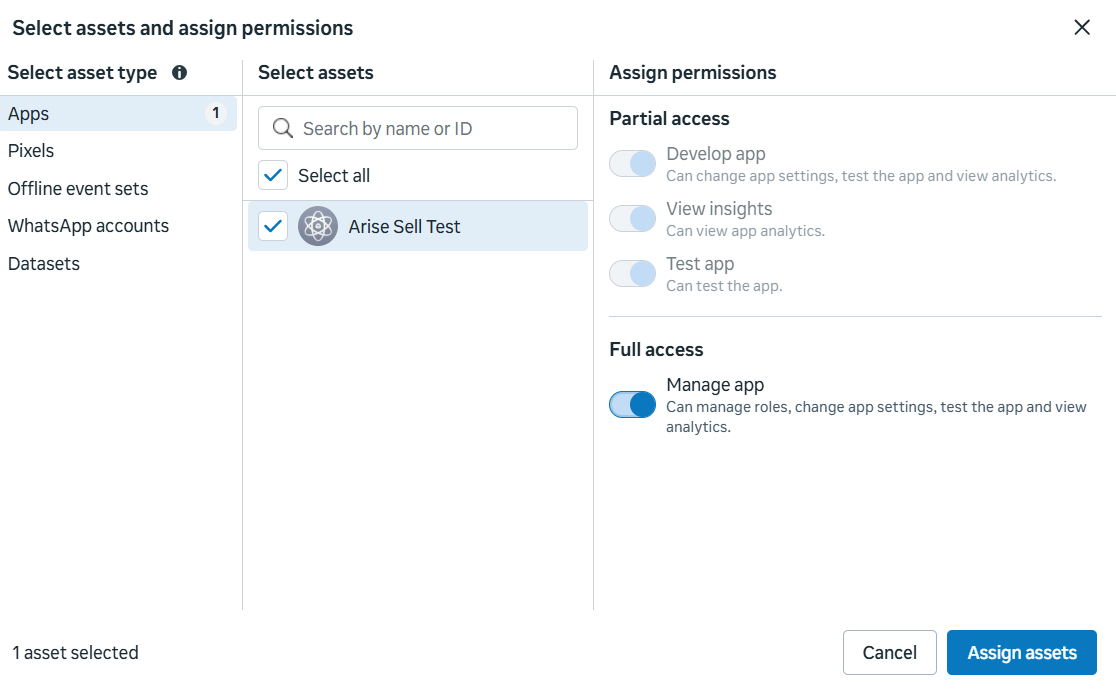Uncheck the Arise Sell Test checkbox
1116x692 pixels.
pos(273,226)
